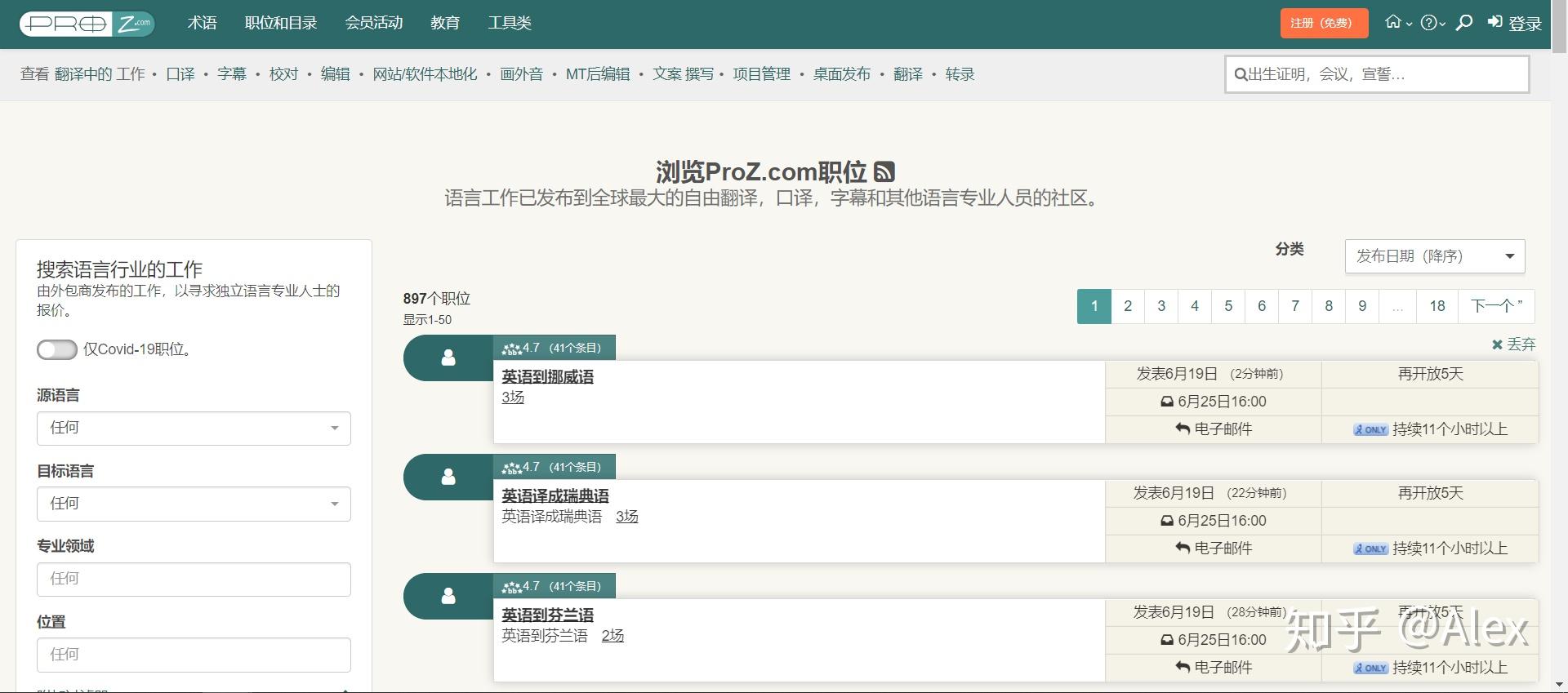Click the page vertical scrollbar
1568x693 pixels.
(1559, 346)
